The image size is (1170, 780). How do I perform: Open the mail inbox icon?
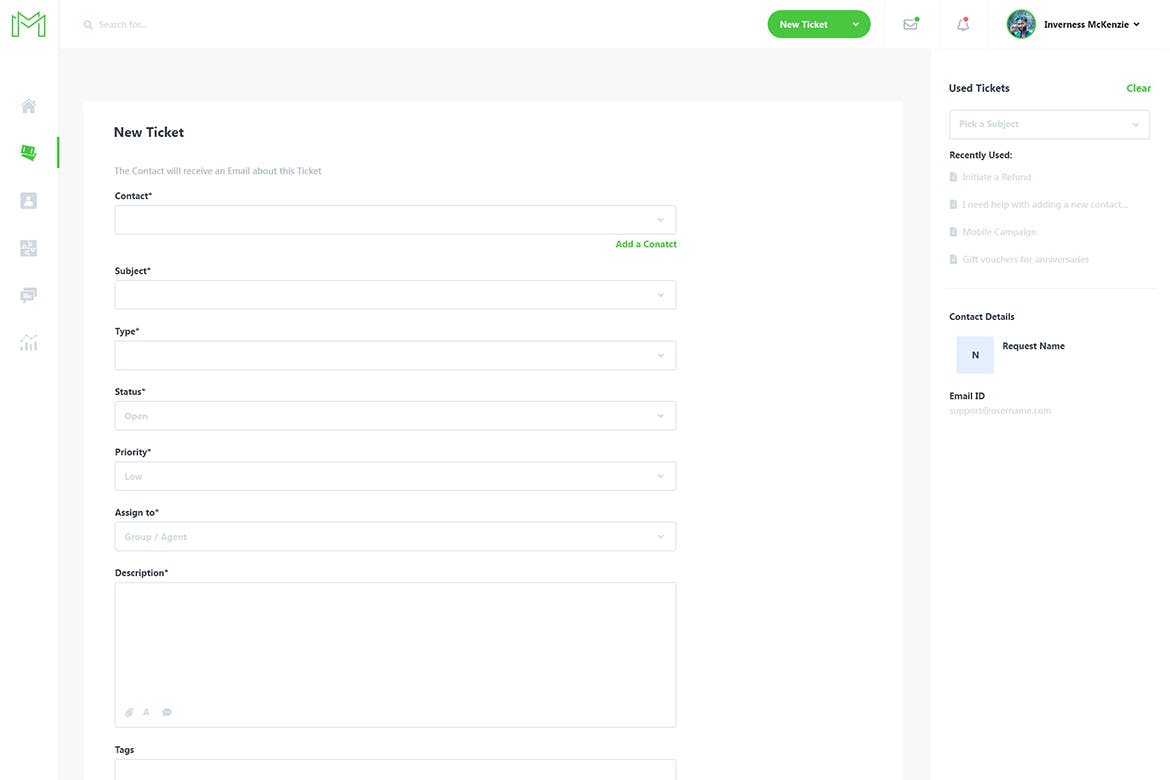(x=910, y=25)
